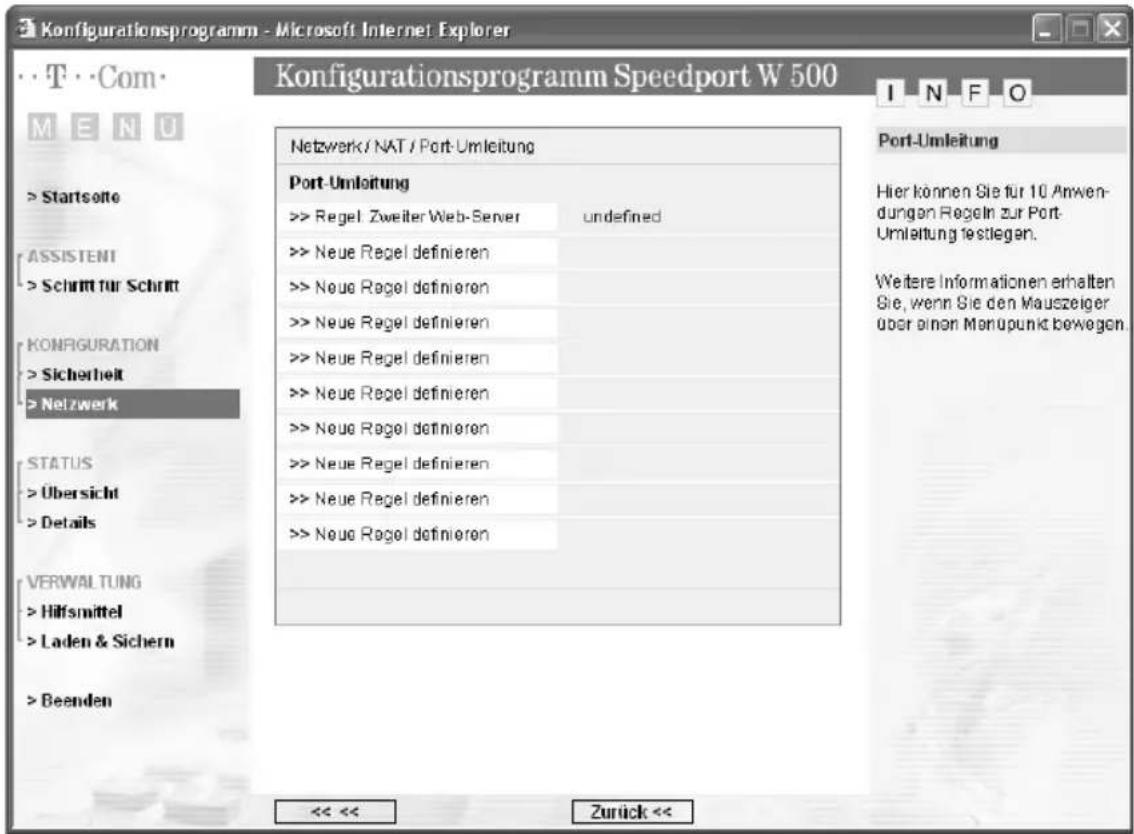Click the Zurück << button
The width and height of the screenshot is (1134, 834).
[632, 812]
